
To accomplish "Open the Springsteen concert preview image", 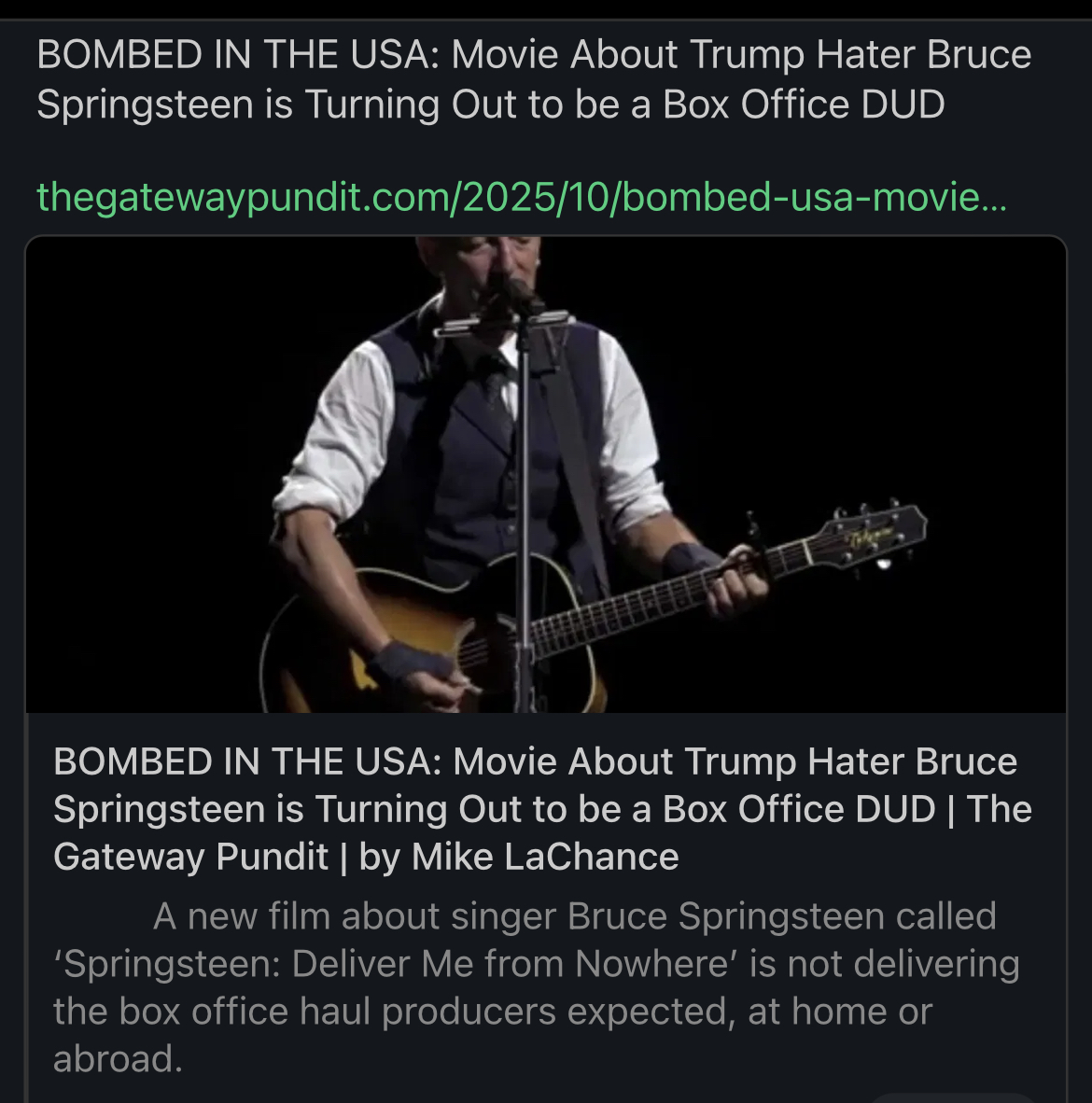I will [x=545, y=474].
